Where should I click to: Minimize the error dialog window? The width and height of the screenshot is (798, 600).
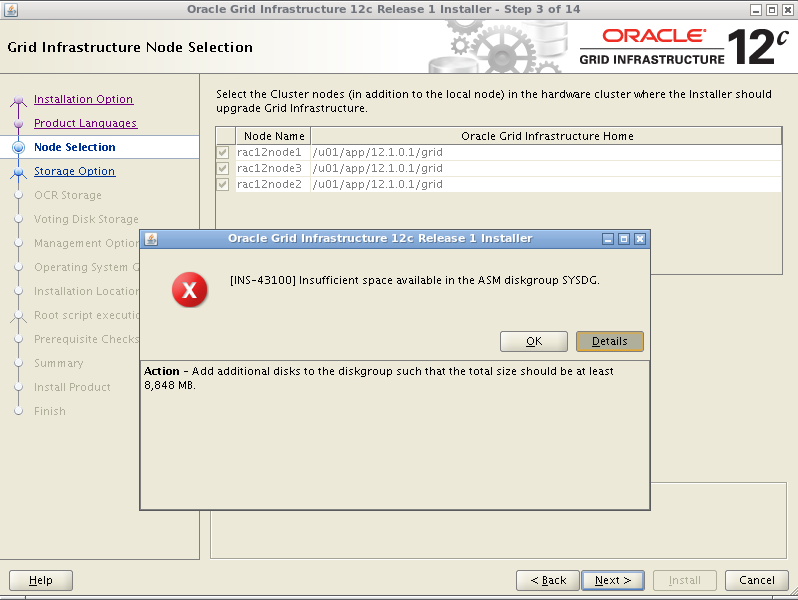point(608,239)
